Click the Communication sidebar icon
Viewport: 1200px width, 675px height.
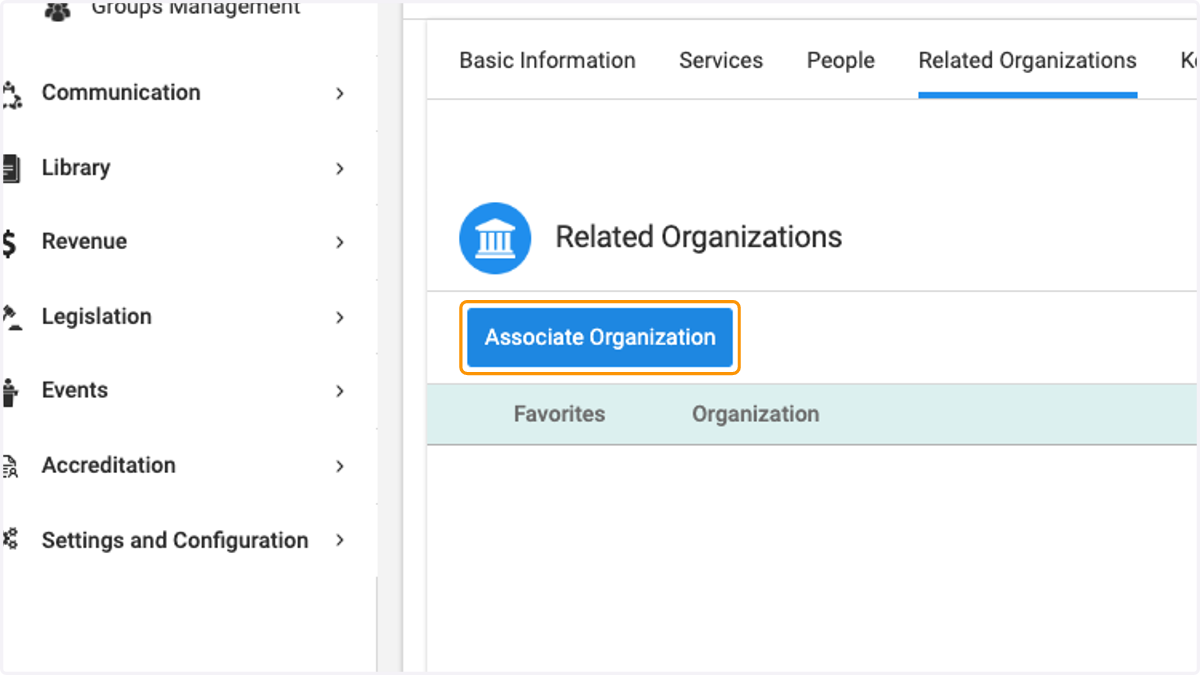click(11, 94)
